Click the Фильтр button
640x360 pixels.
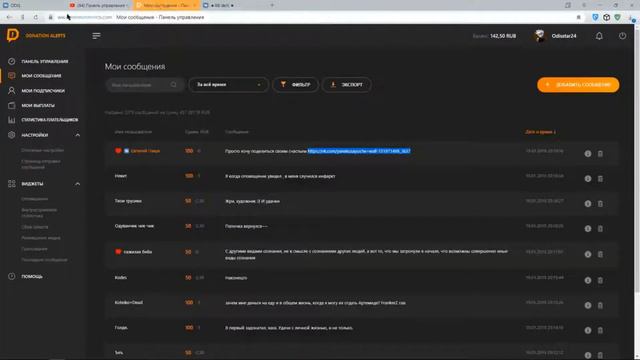296,84
